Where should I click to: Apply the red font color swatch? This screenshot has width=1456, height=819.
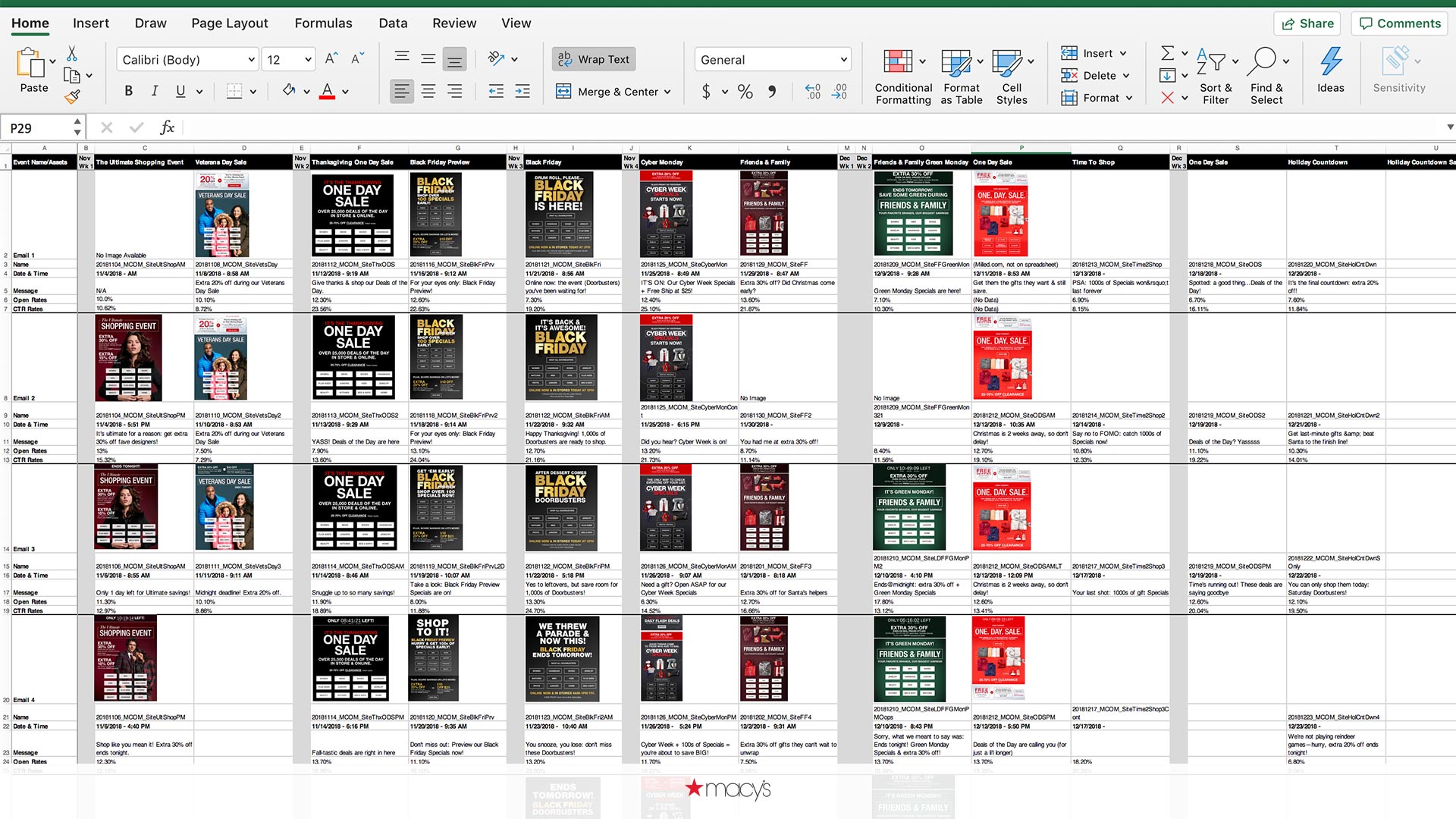click(x=327, y=92)
